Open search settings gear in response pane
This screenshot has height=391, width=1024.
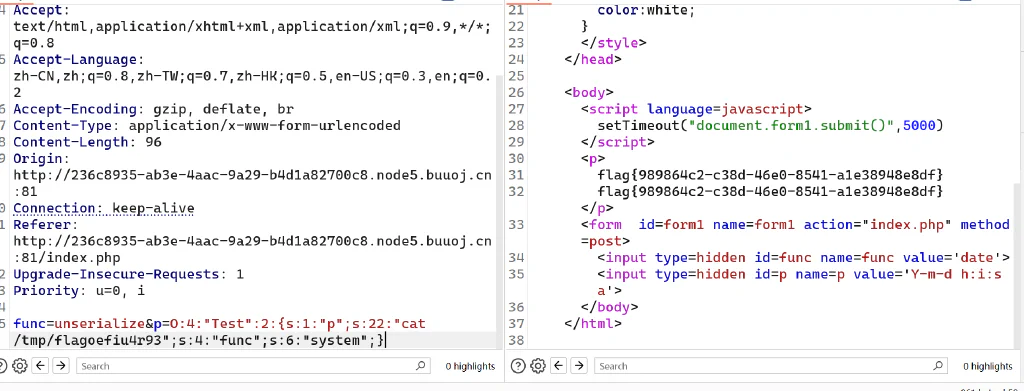point(537,366)
